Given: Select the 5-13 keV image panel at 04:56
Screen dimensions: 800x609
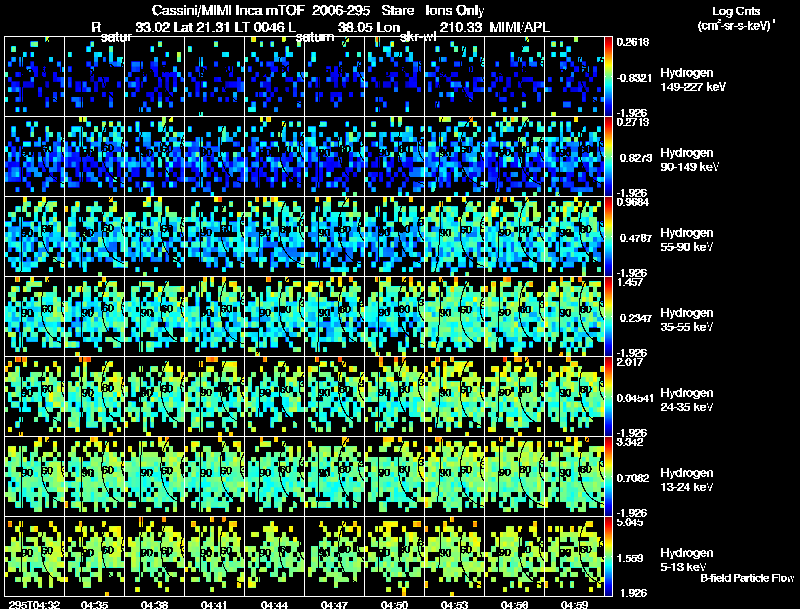Looking at the screenshot, I should [514, 556].
